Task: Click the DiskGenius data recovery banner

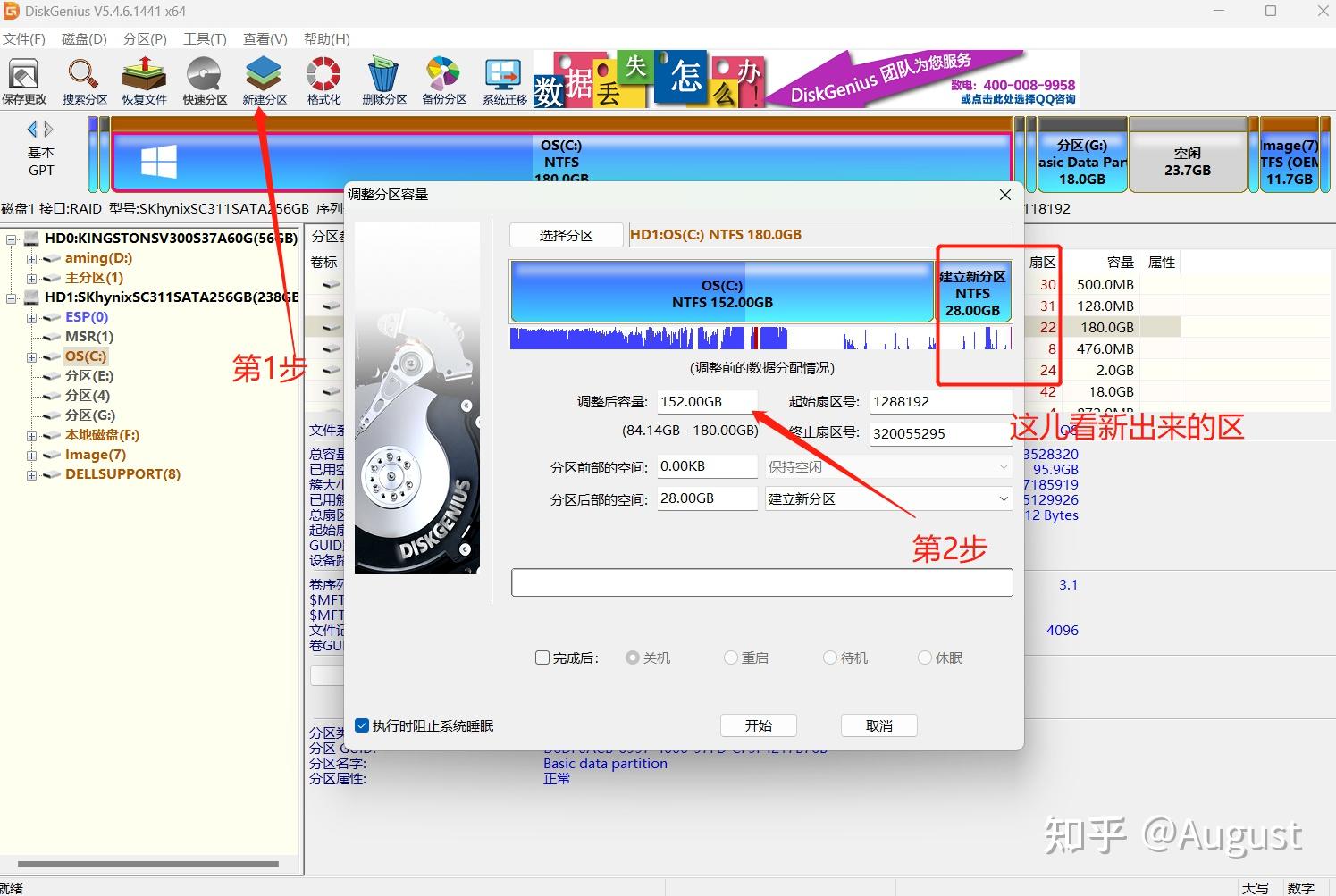Action: pos(806,80)
